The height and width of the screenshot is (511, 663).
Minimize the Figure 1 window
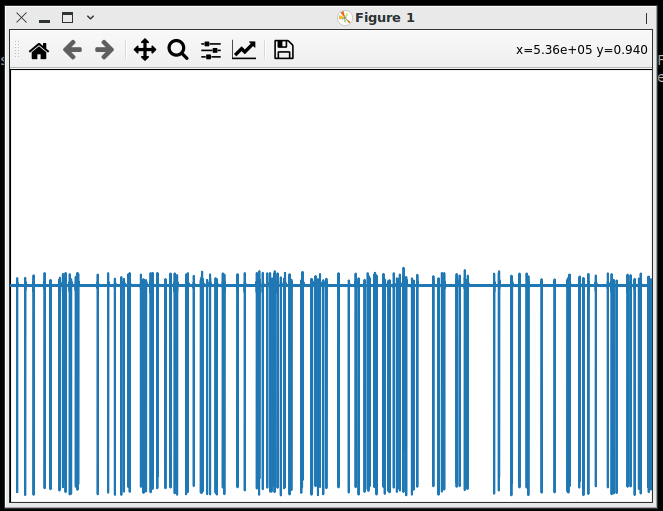(44, 19)
